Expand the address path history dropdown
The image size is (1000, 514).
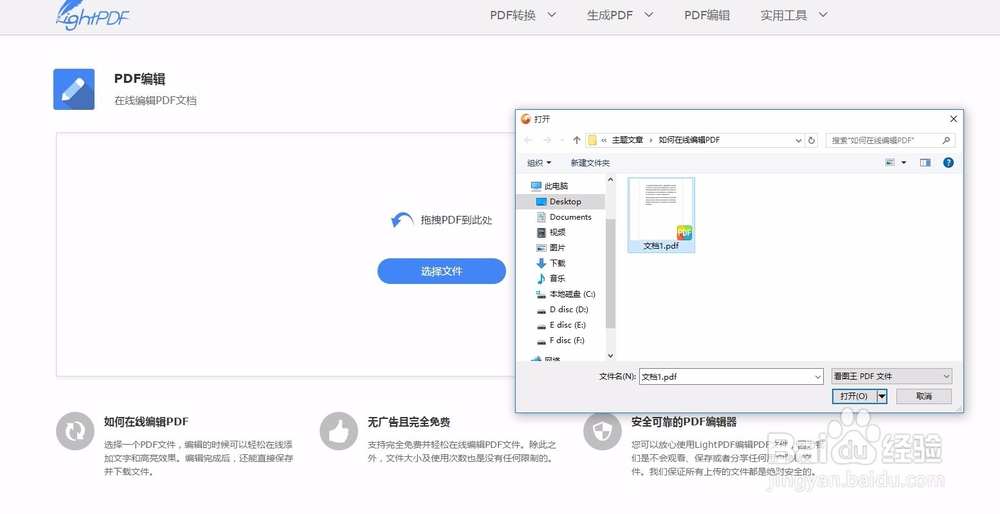[798, 140]
